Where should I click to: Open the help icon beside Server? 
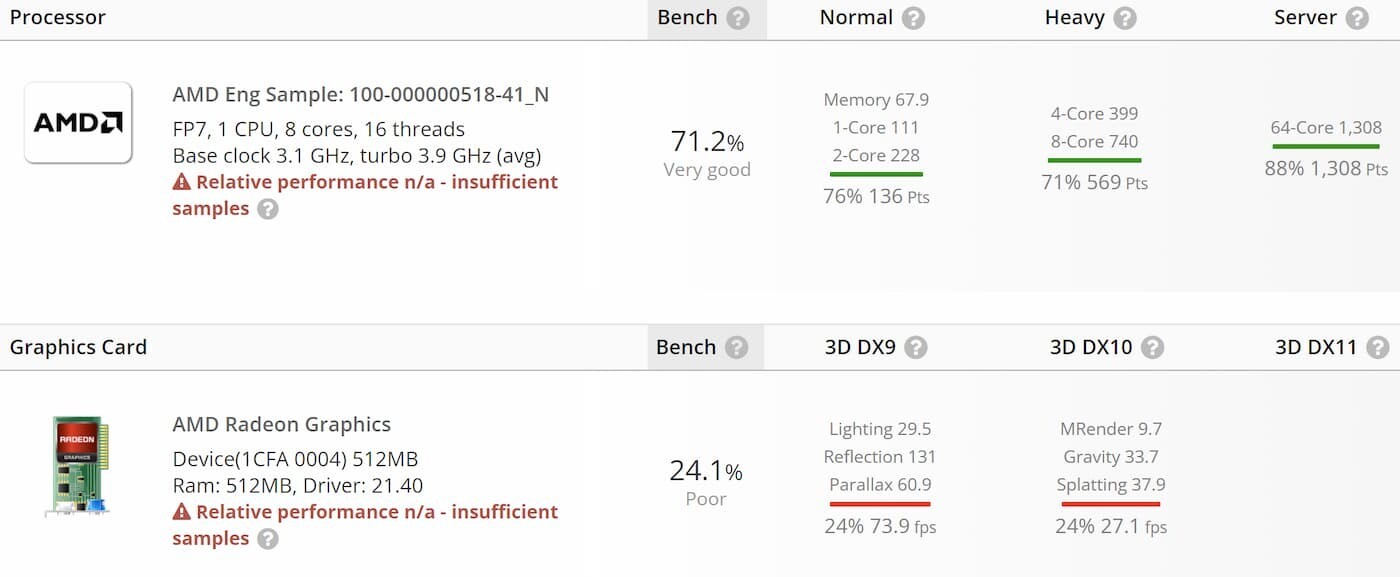point(1357,18)
